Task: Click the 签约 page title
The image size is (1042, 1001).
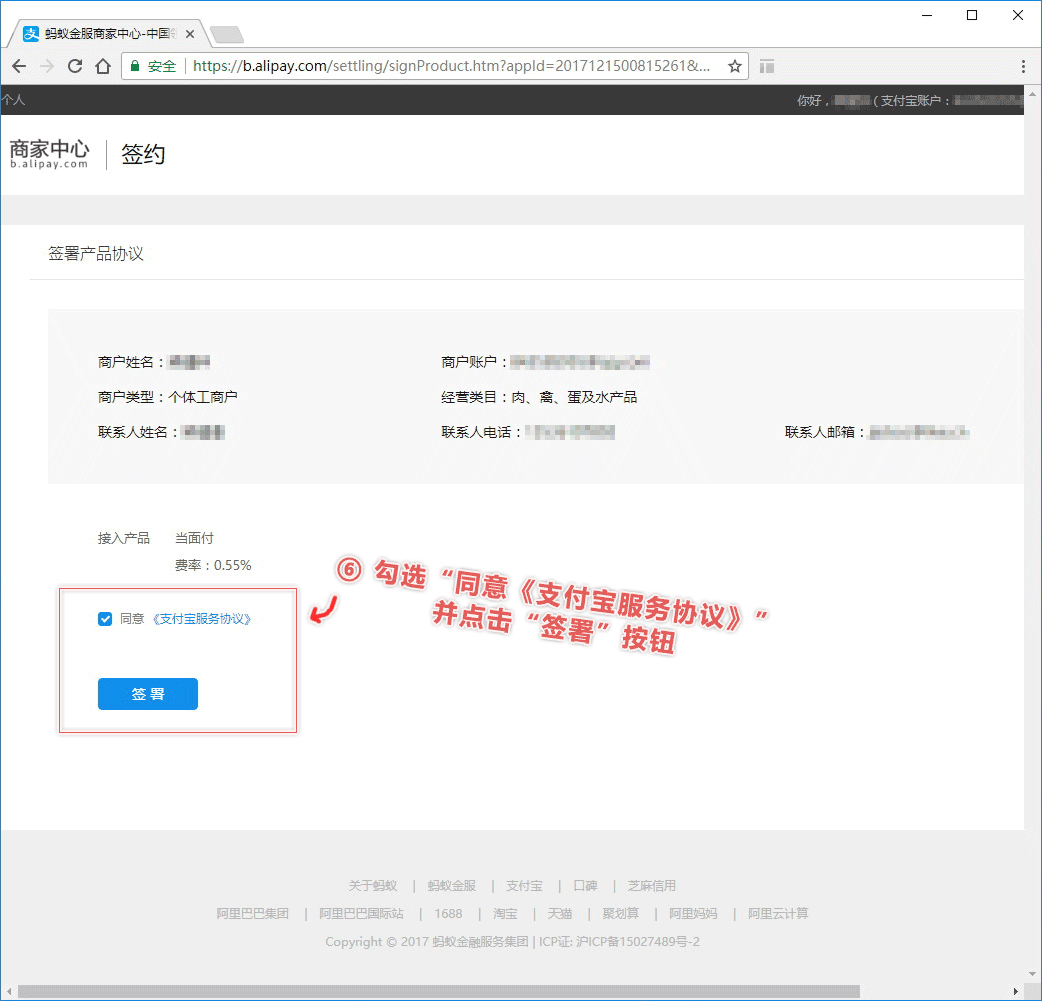Action: pyautogui.click(x=143, y=154)
